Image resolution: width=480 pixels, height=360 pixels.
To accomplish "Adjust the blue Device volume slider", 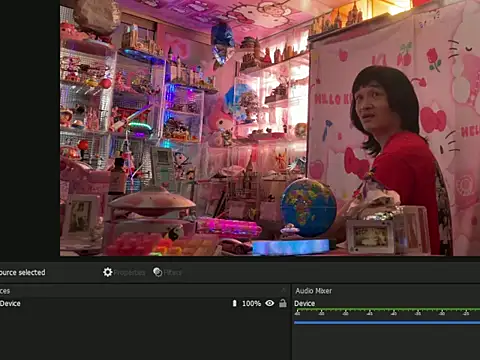I will click(387, 322).
